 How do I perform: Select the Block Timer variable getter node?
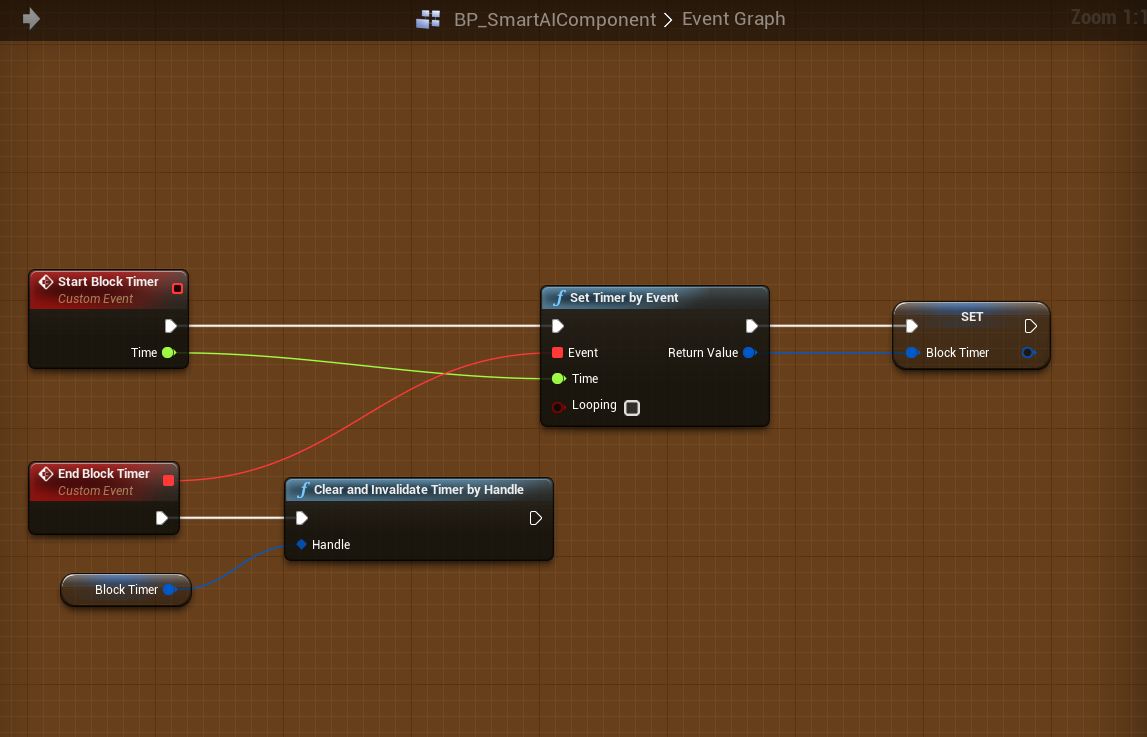pyautogui.click(x=126, y=590)
